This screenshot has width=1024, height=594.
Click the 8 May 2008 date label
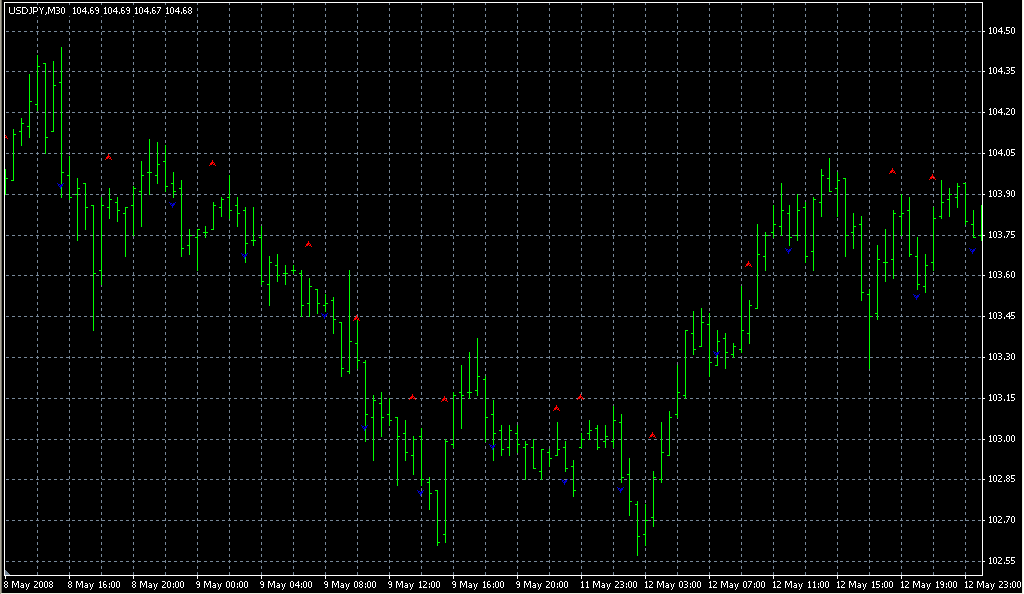(29, 585)
